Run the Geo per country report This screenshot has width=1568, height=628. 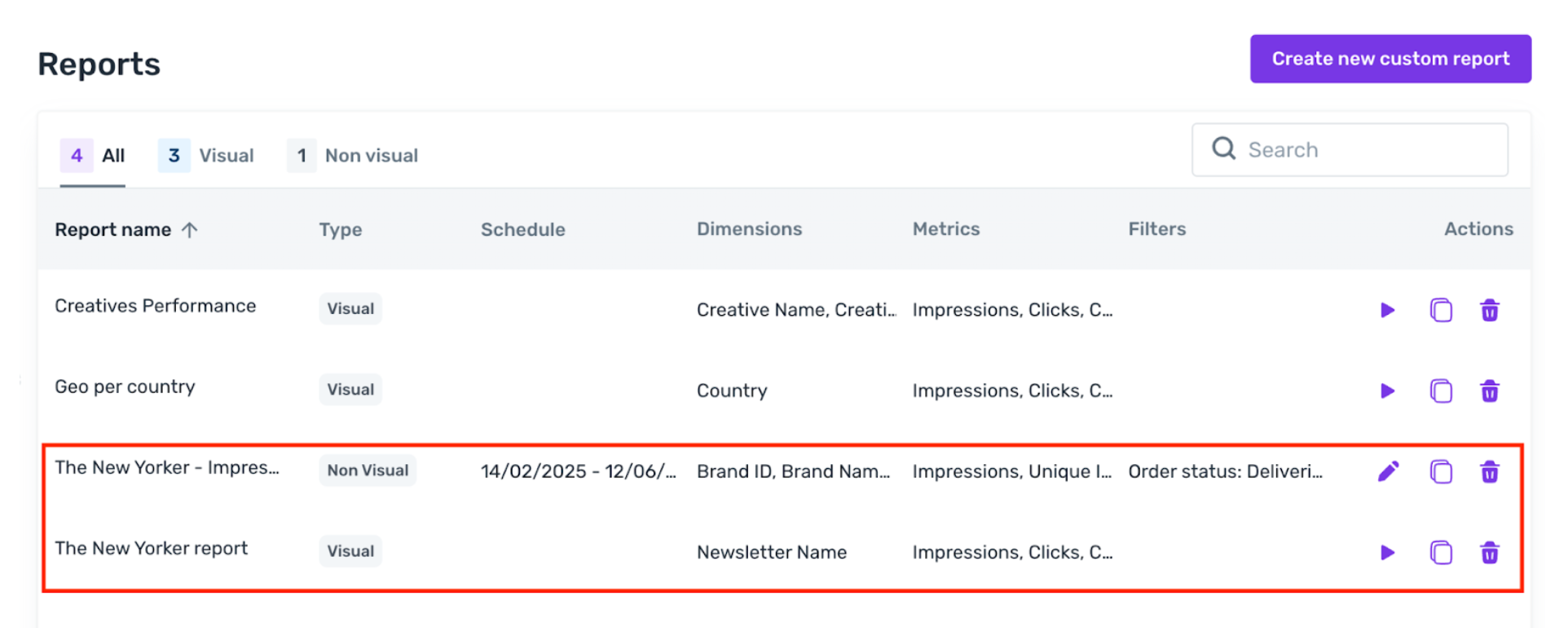[1387, 391]
